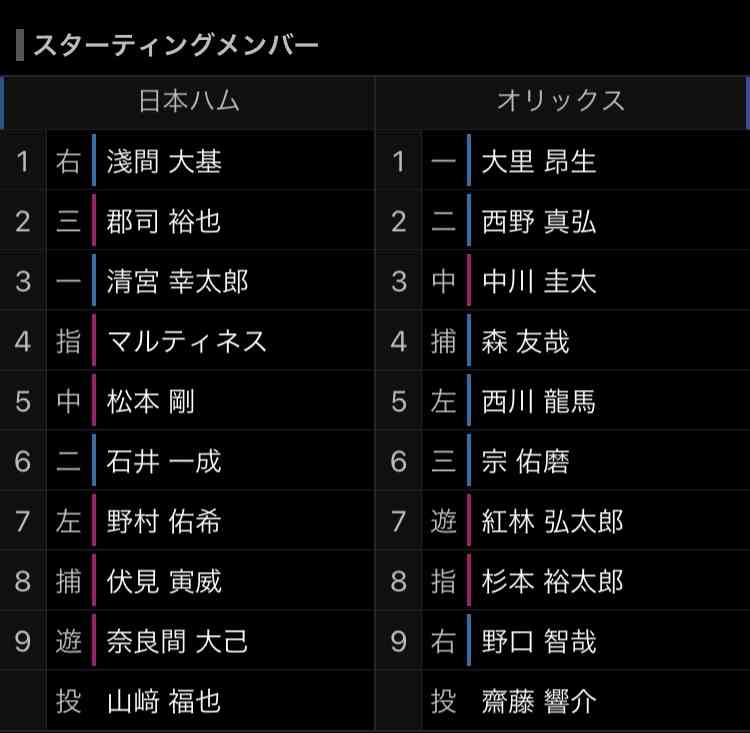Select pitcher 山﨑 福也

[164, 702]
